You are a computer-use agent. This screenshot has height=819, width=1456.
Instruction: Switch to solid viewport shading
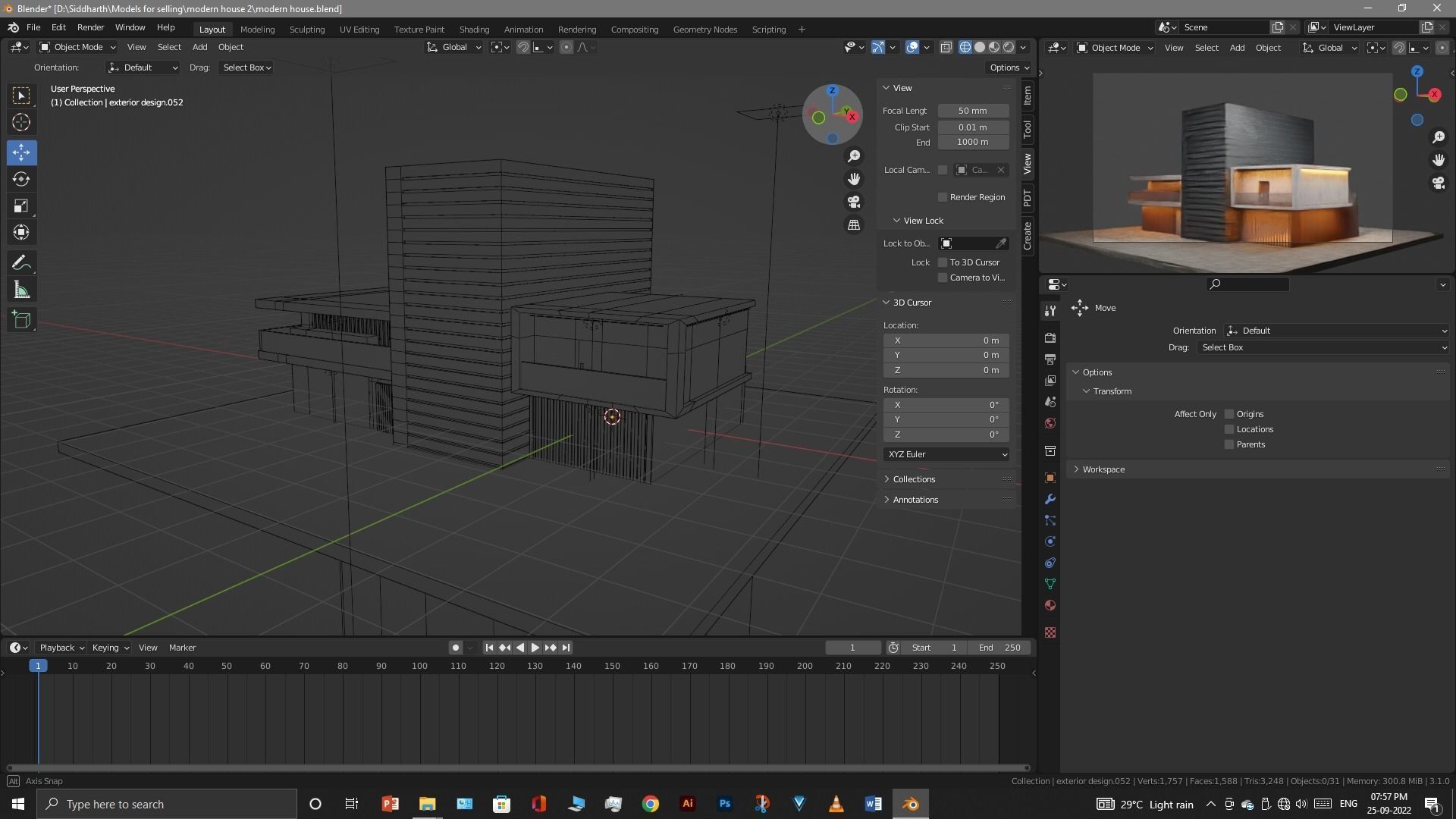(x=980, y=47)
